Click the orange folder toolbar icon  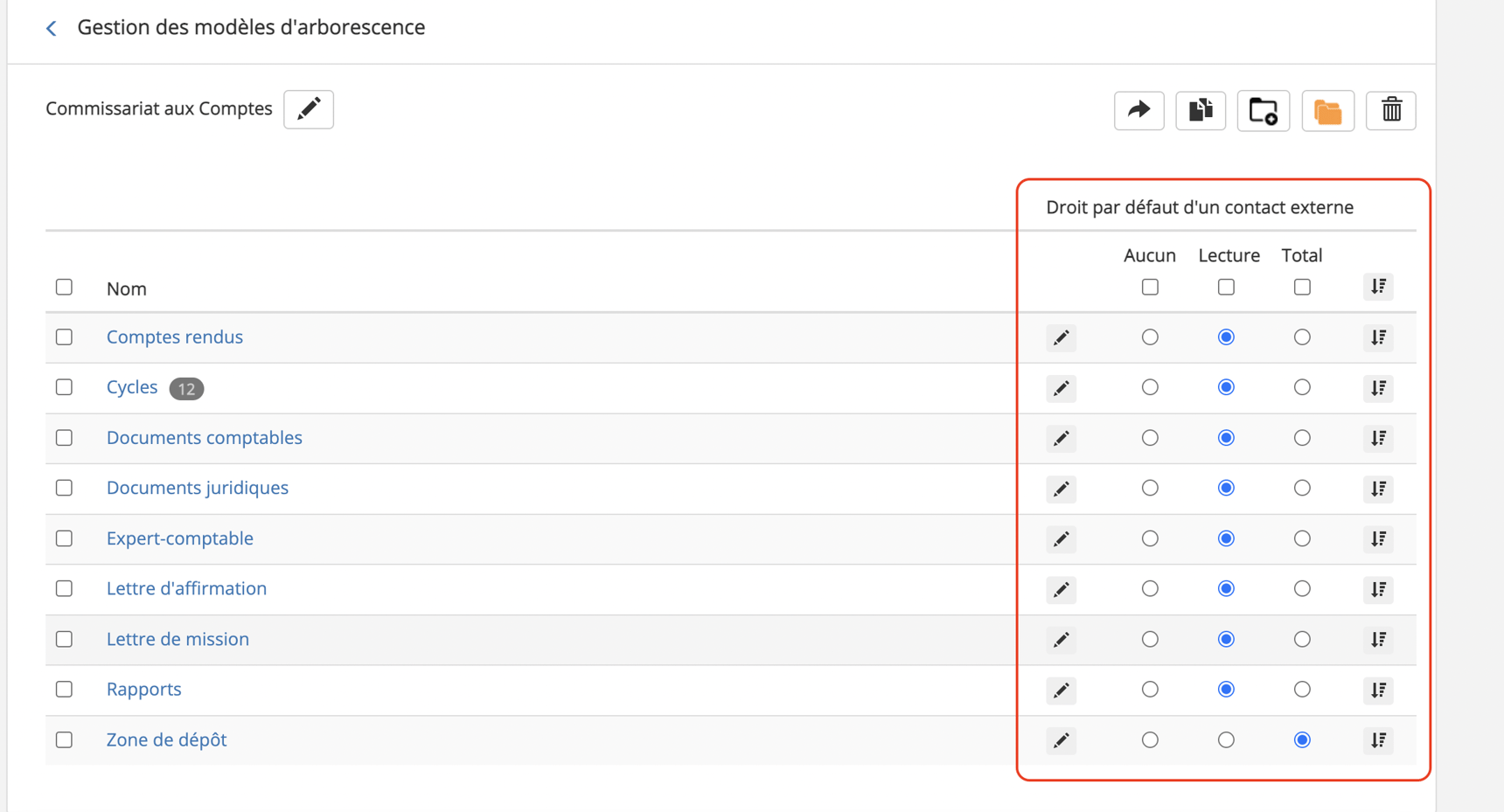point(1327,111)
